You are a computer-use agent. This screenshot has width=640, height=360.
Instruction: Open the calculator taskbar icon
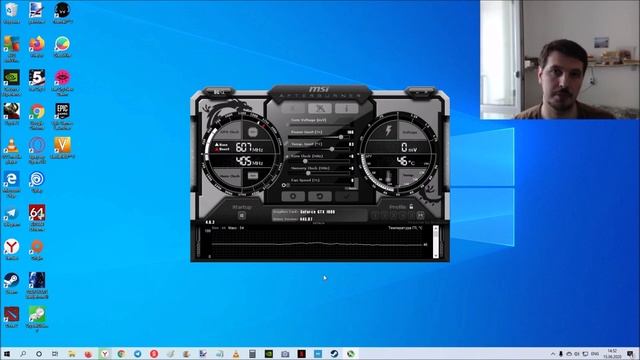252,354
